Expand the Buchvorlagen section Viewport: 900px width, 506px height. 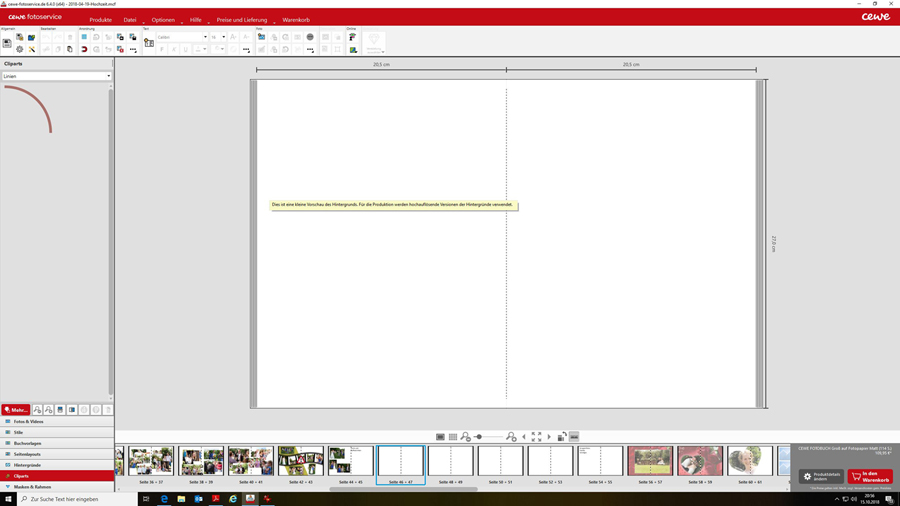[x=57, y=443]
